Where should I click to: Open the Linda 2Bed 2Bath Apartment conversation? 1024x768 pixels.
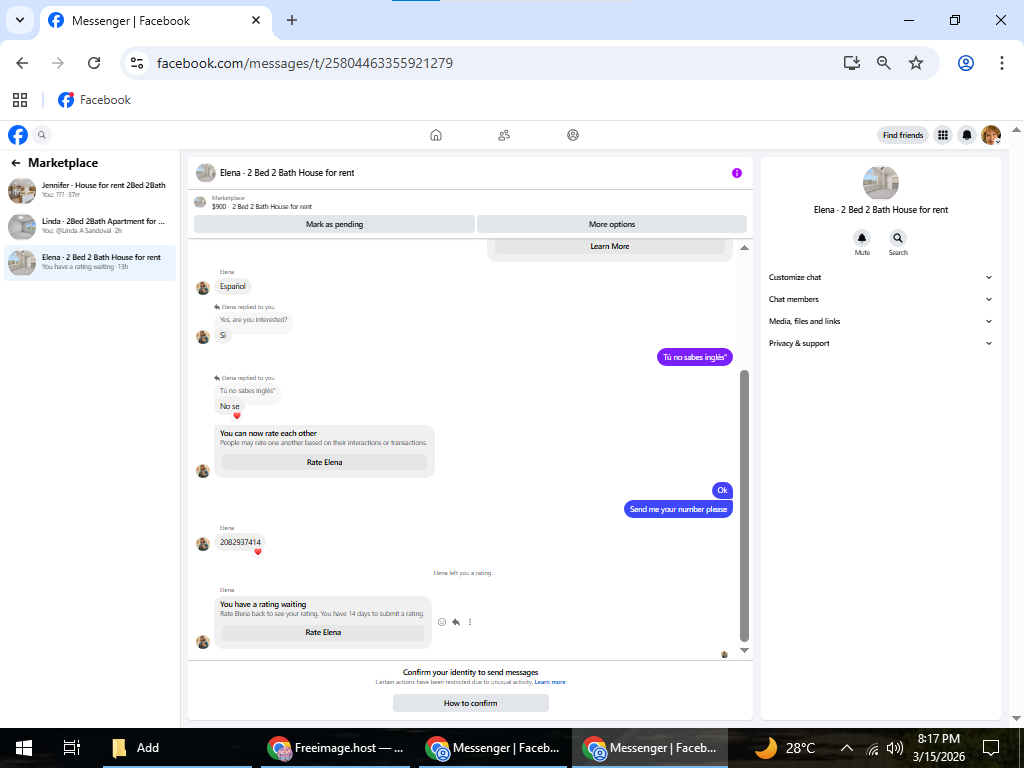point(90,226)
